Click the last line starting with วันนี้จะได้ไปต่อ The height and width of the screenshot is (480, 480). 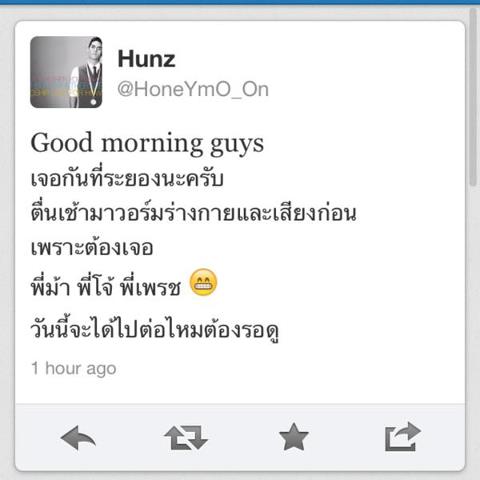point(155,329)
